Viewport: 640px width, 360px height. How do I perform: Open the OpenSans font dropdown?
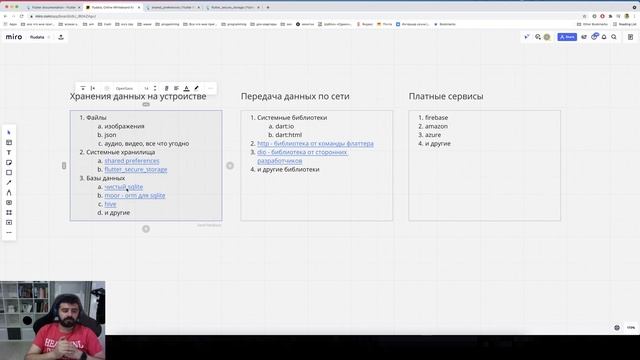tap(124, 88)
